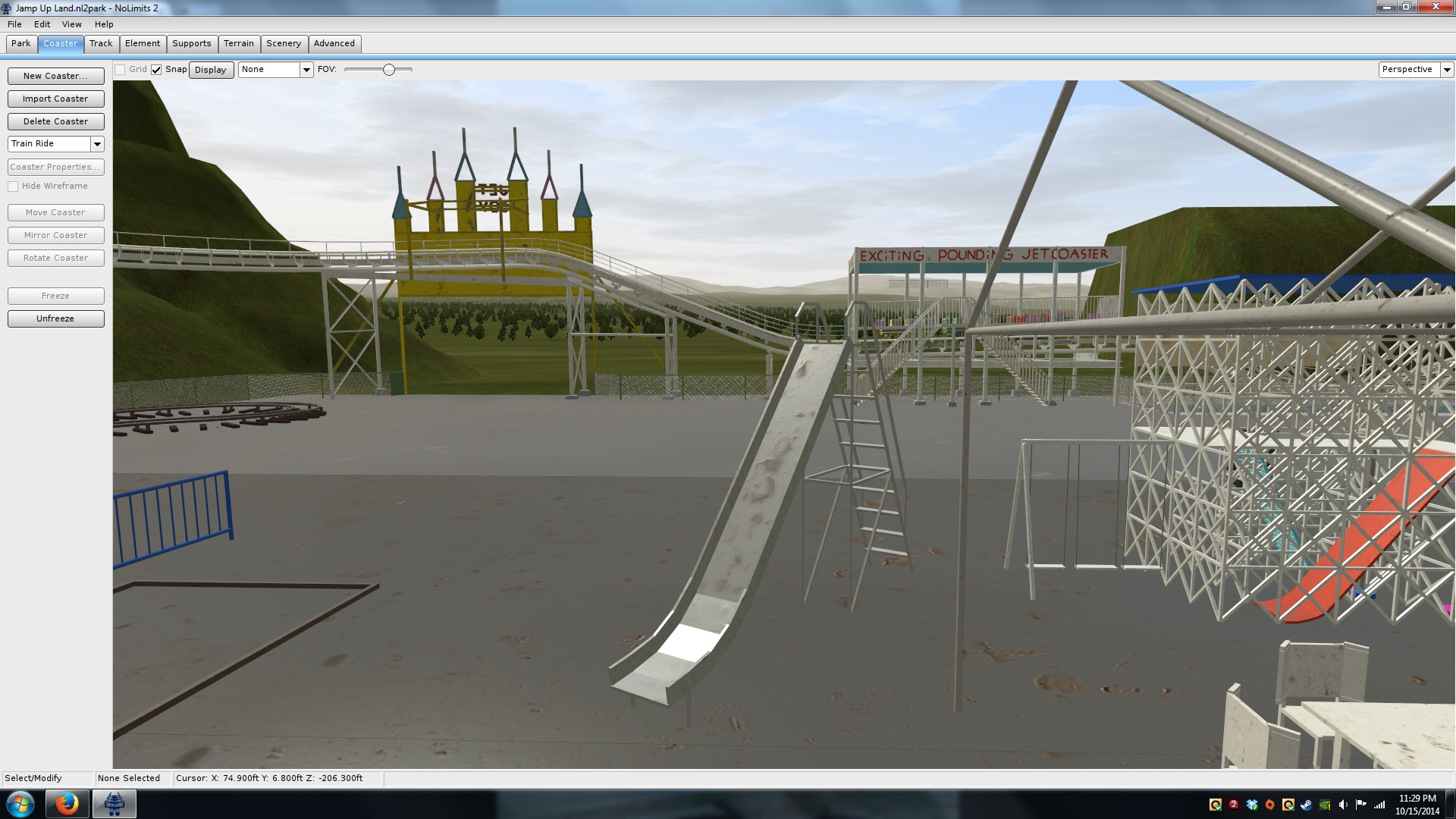
Task: Open Dropbox tray icon
Action: [1252, 805]
